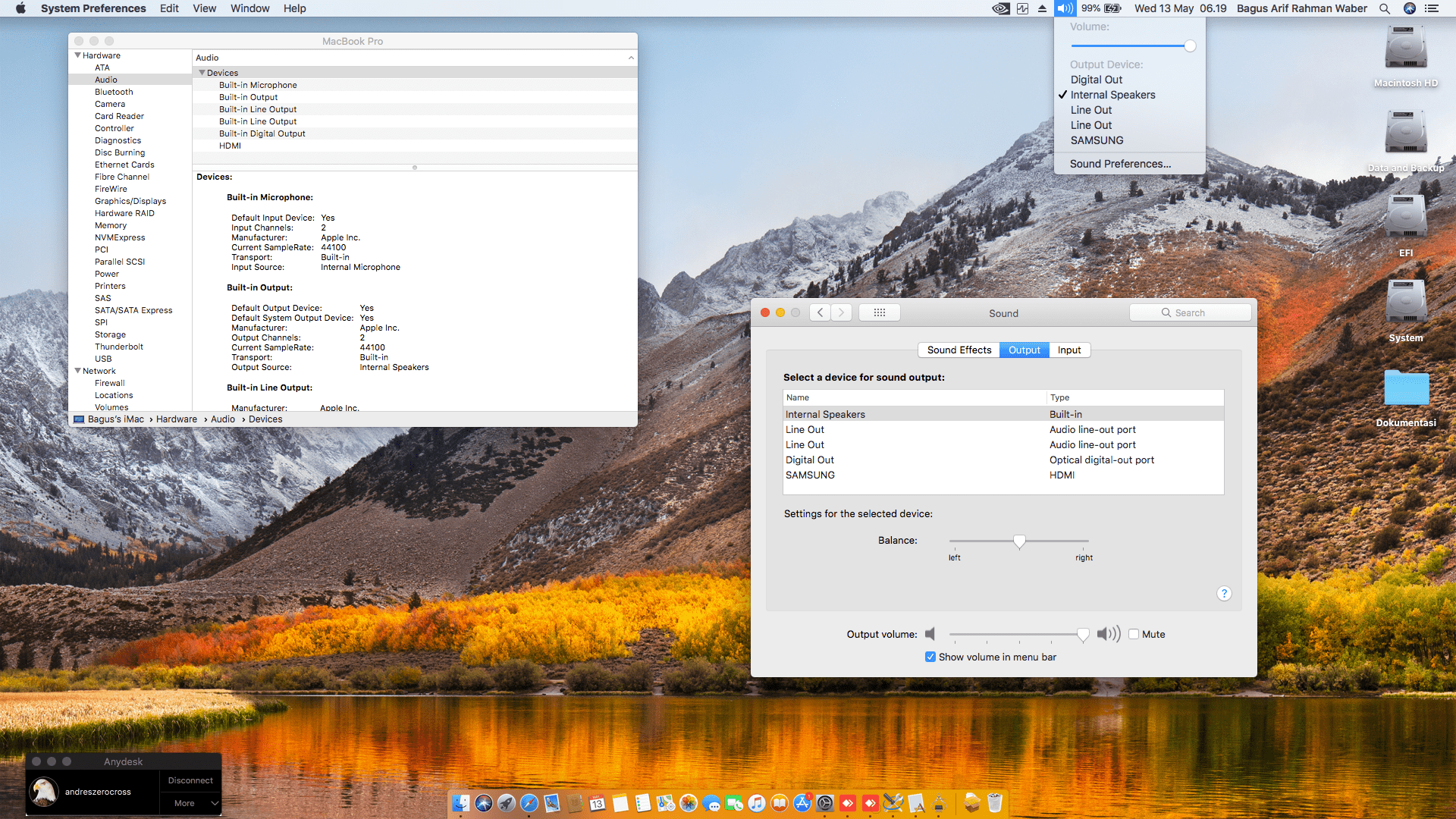Open the More dropdown in Anydesk
The image size is (1456, 819).
coord(190,803)
